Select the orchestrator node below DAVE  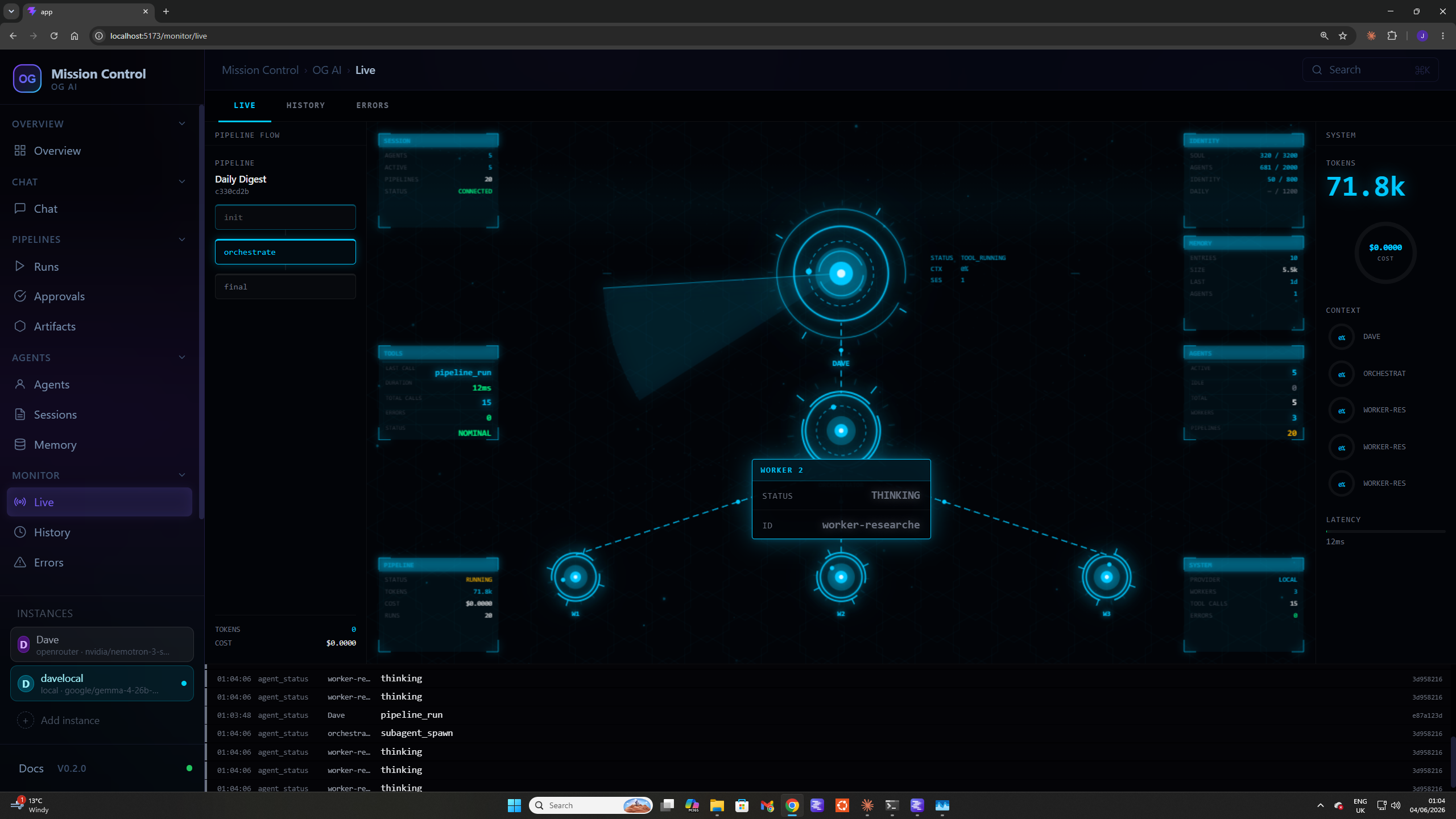pyautogui.click(x=841, y=431)
